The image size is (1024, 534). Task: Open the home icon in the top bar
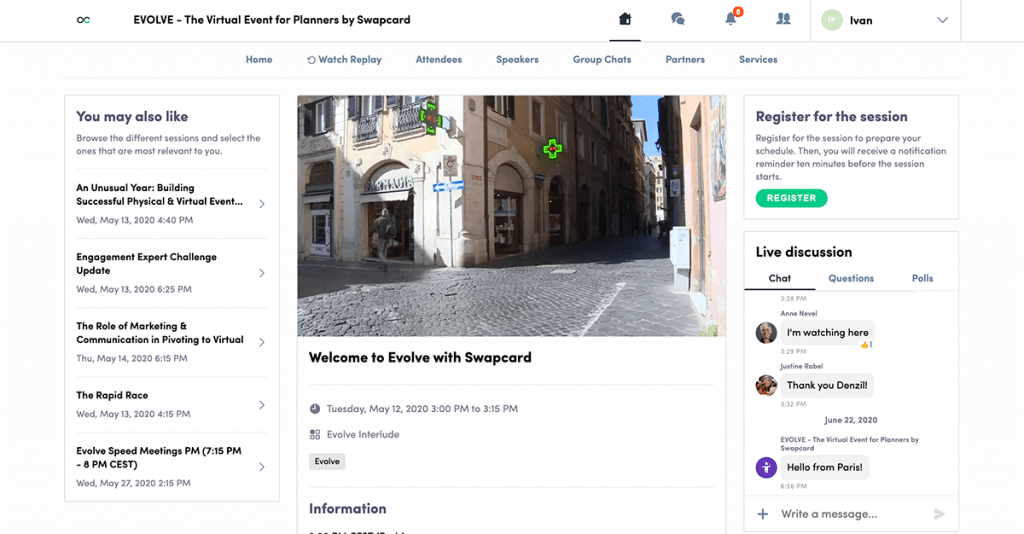[625, 19]
